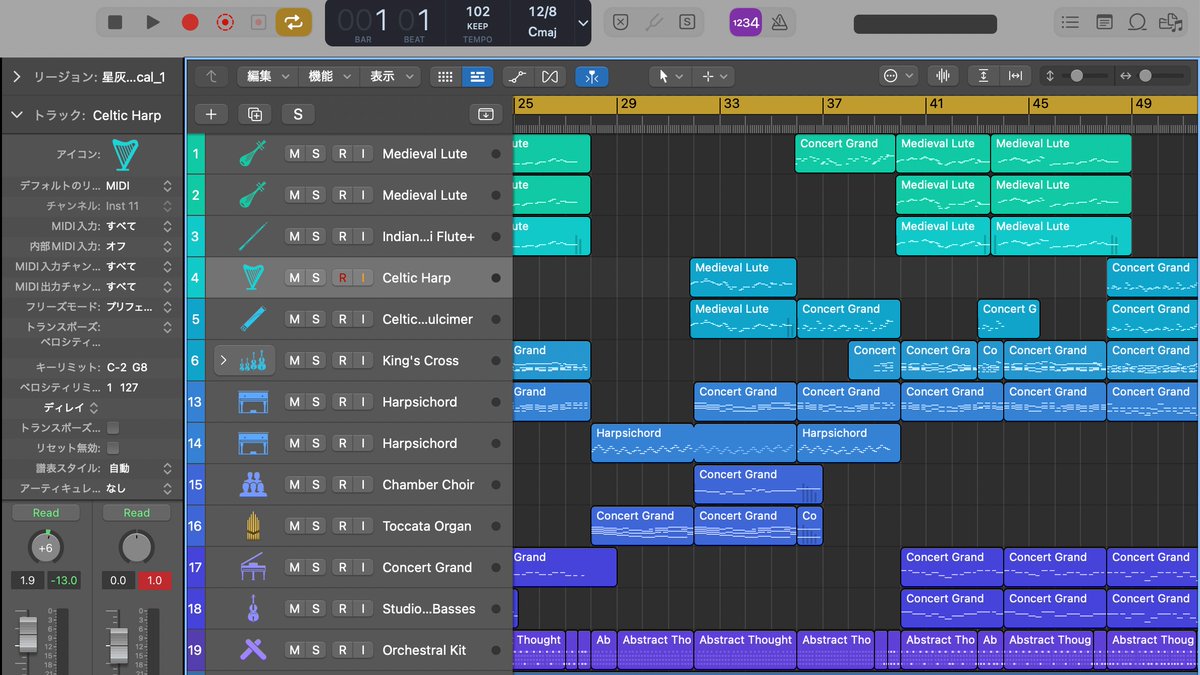This screenshot has width=1200, height=675.
Task: Stop playback with the Stop button
Action: point(115,22)
